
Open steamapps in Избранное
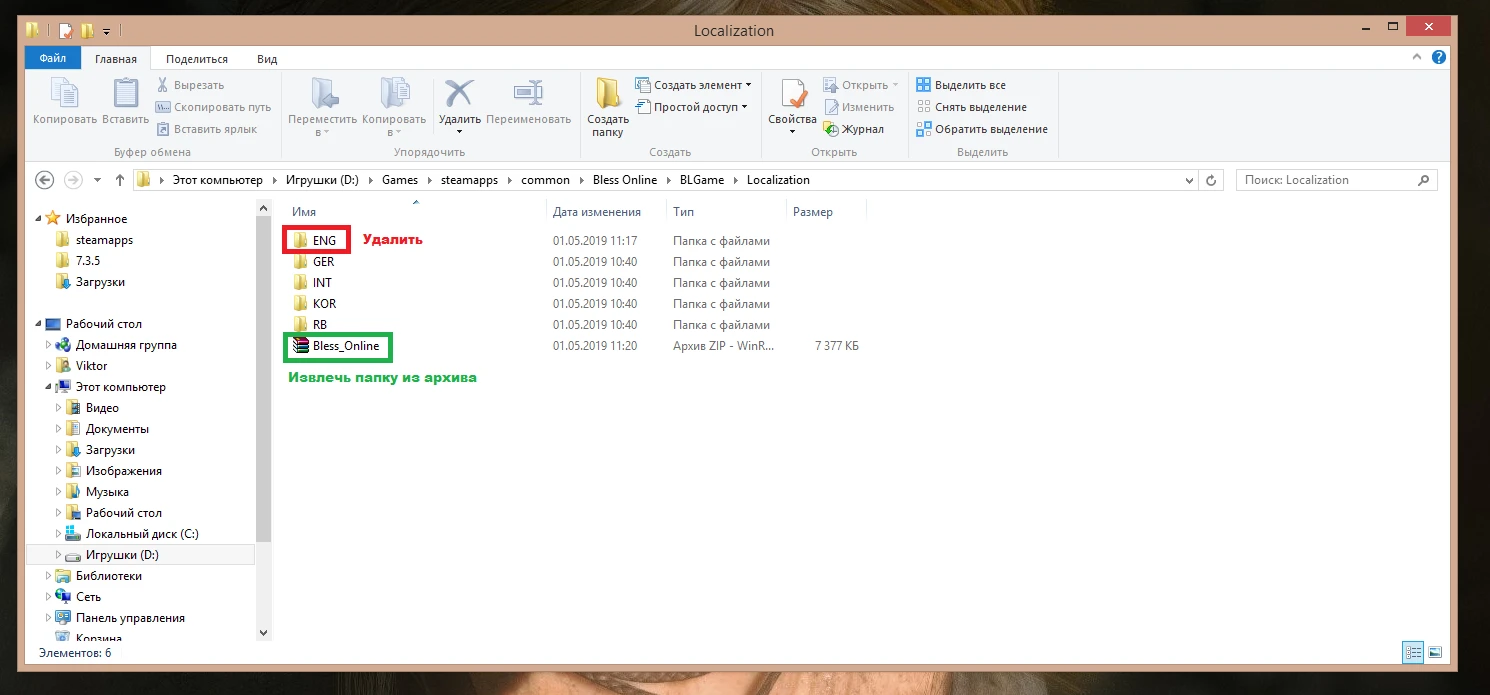point(104,240)
